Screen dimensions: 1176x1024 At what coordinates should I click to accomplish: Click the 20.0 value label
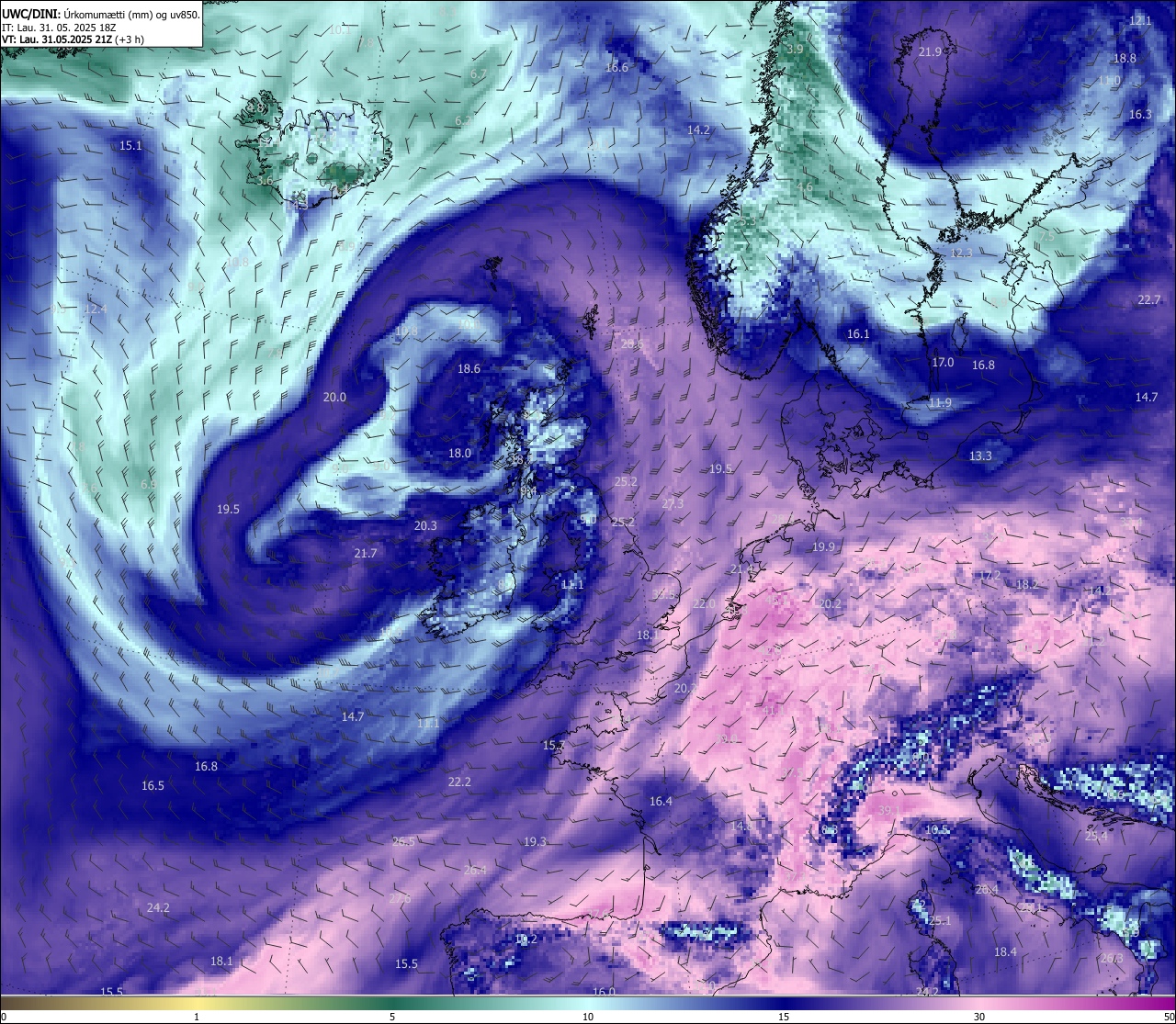pos(334,398)
